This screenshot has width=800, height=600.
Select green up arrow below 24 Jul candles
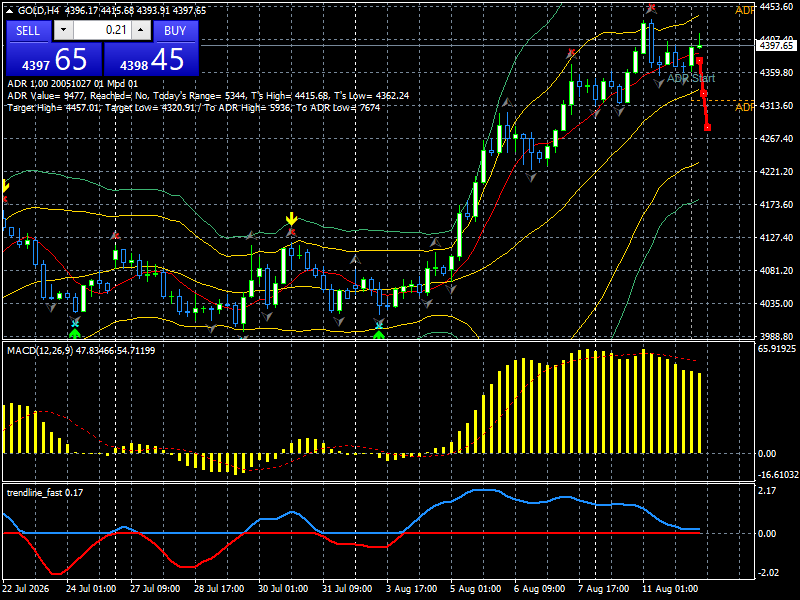point(75,334)
